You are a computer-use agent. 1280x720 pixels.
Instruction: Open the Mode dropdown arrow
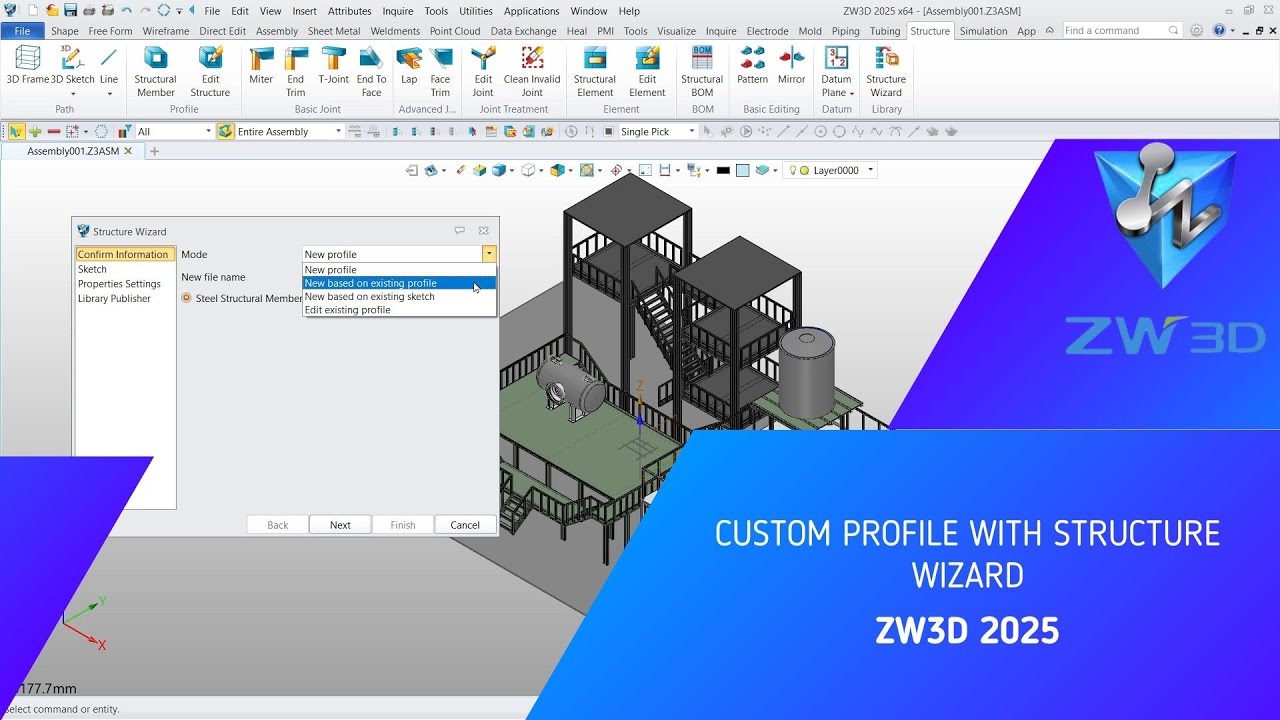[489, 254]
